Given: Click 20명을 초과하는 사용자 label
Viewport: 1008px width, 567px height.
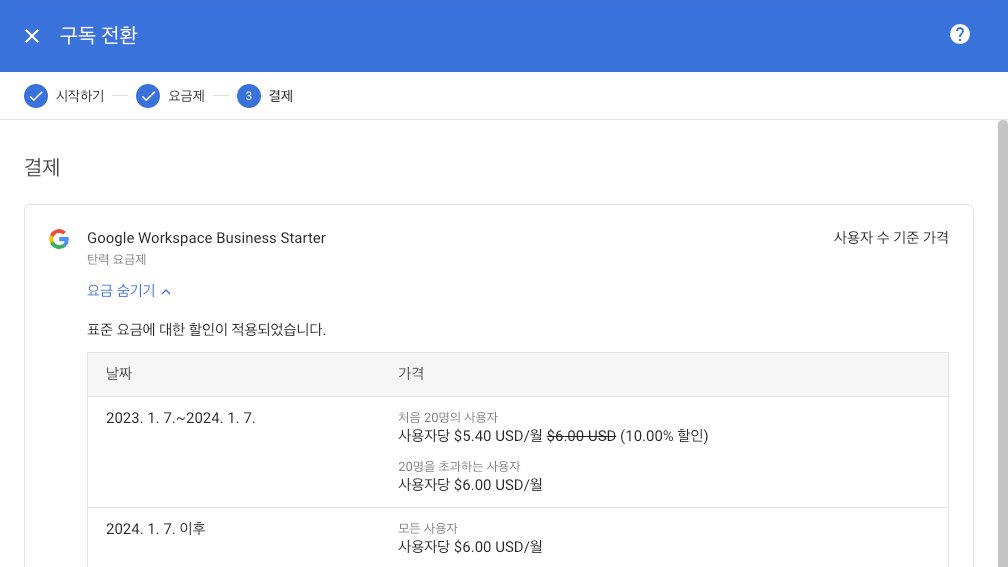Looking at the screenshot, I should tap(459, 466).
